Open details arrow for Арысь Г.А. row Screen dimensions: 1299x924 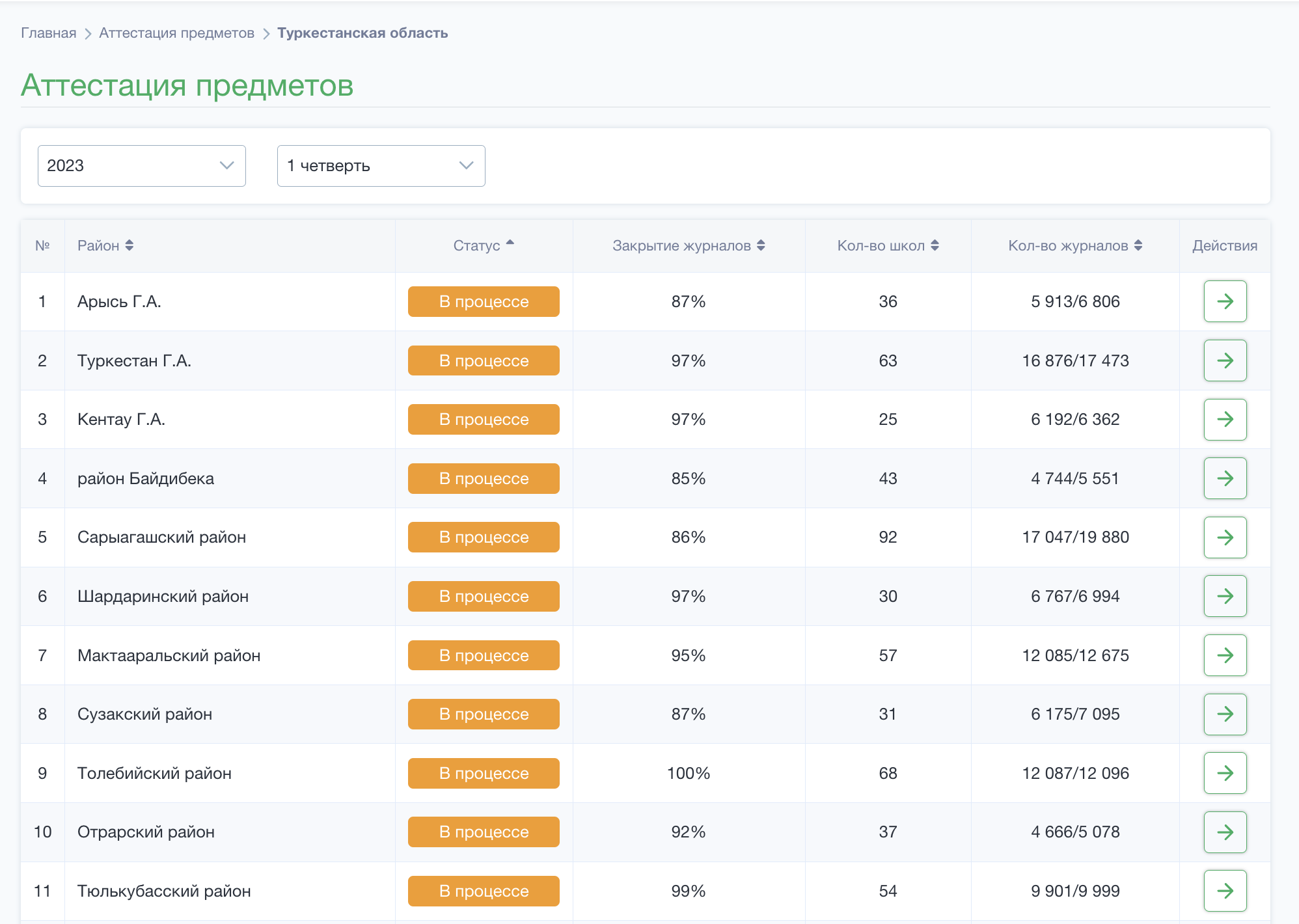pos(1225,301)
